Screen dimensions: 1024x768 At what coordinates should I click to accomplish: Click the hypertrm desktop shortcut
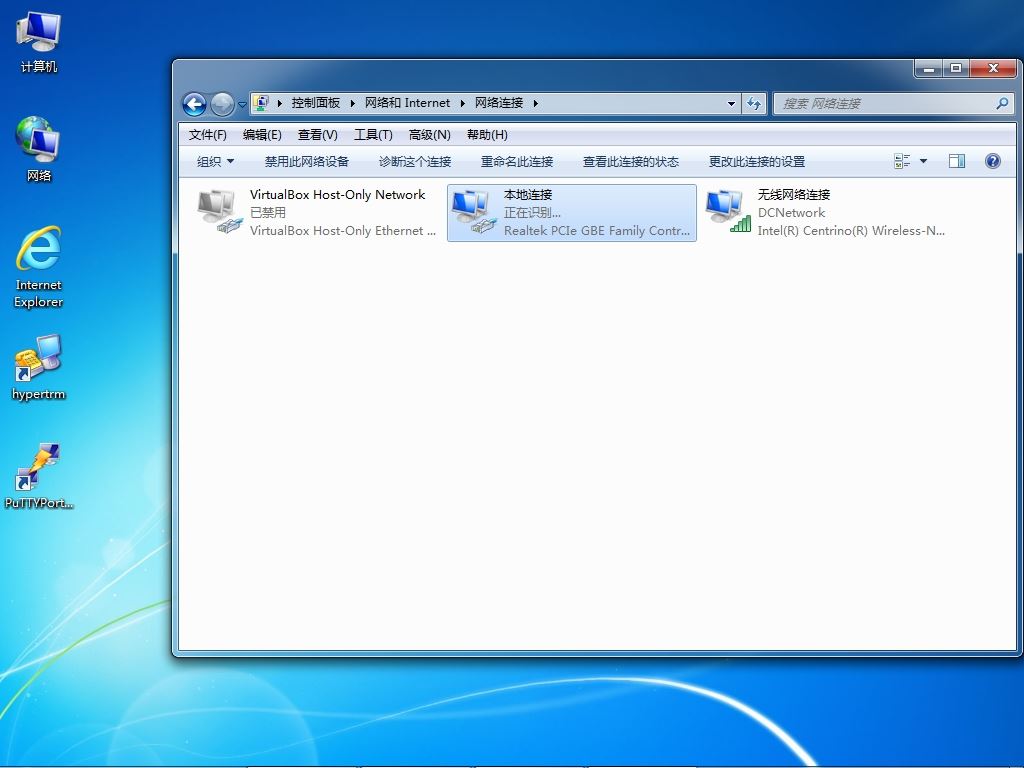pos(39,367)
